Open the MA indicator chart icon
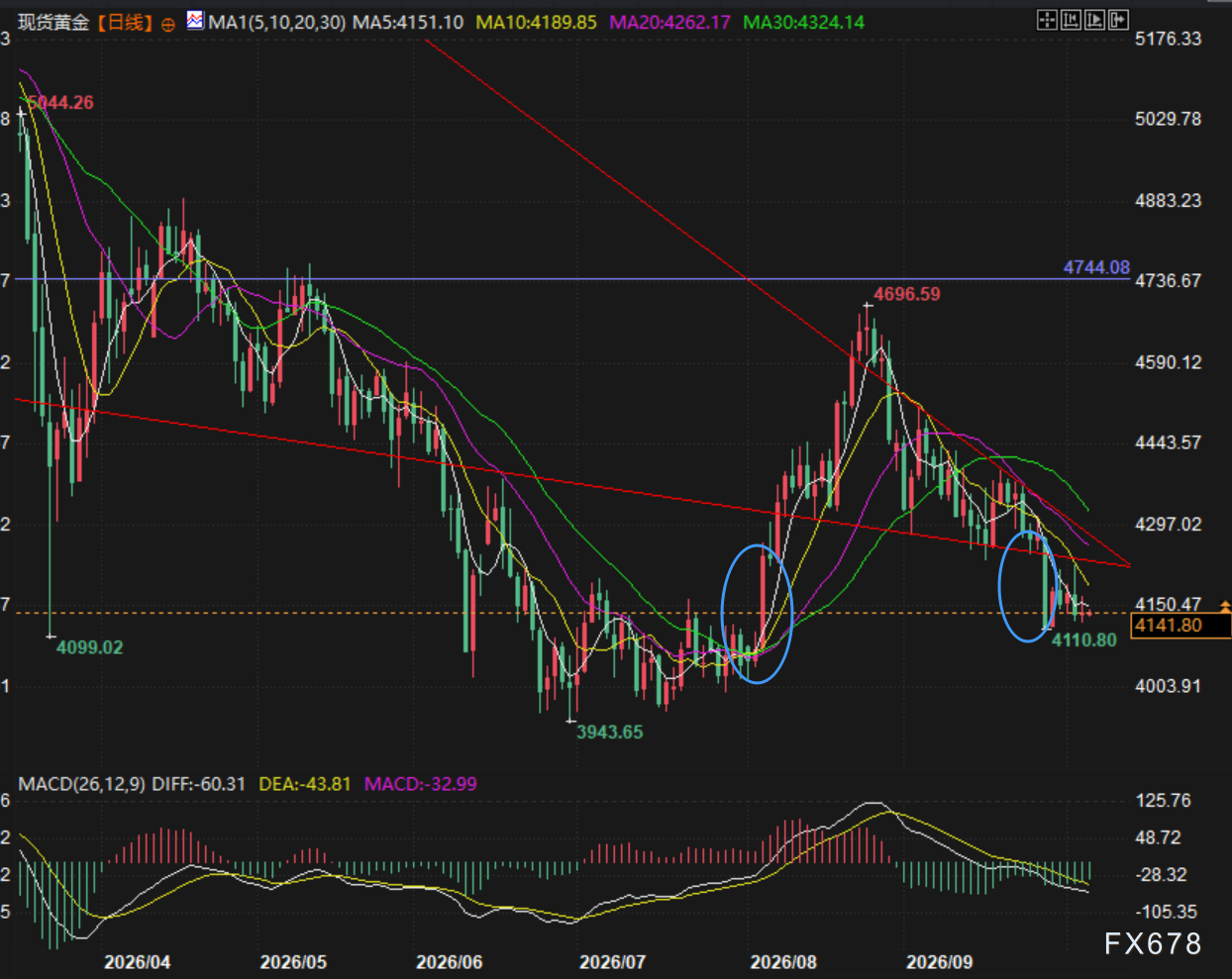1232x979 pixels. point(195,20)
